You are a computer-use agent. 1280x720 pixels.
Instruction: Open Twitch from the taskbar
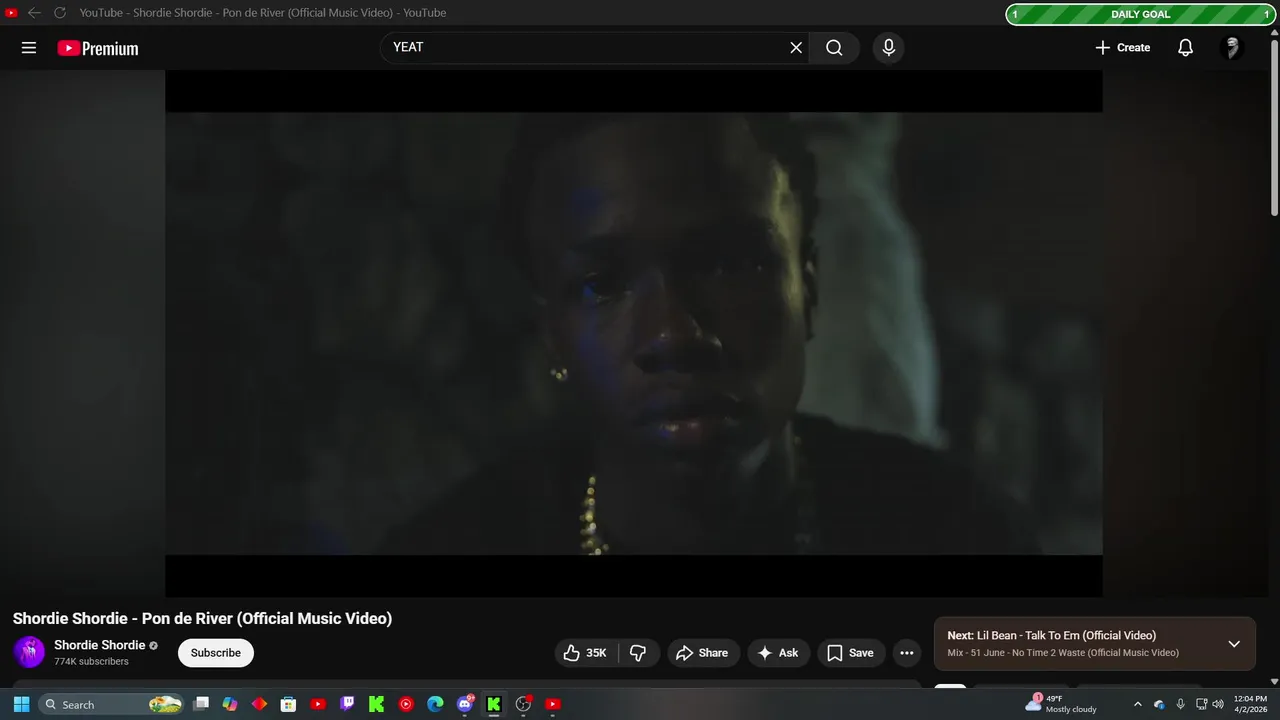(x=347, y=704)
